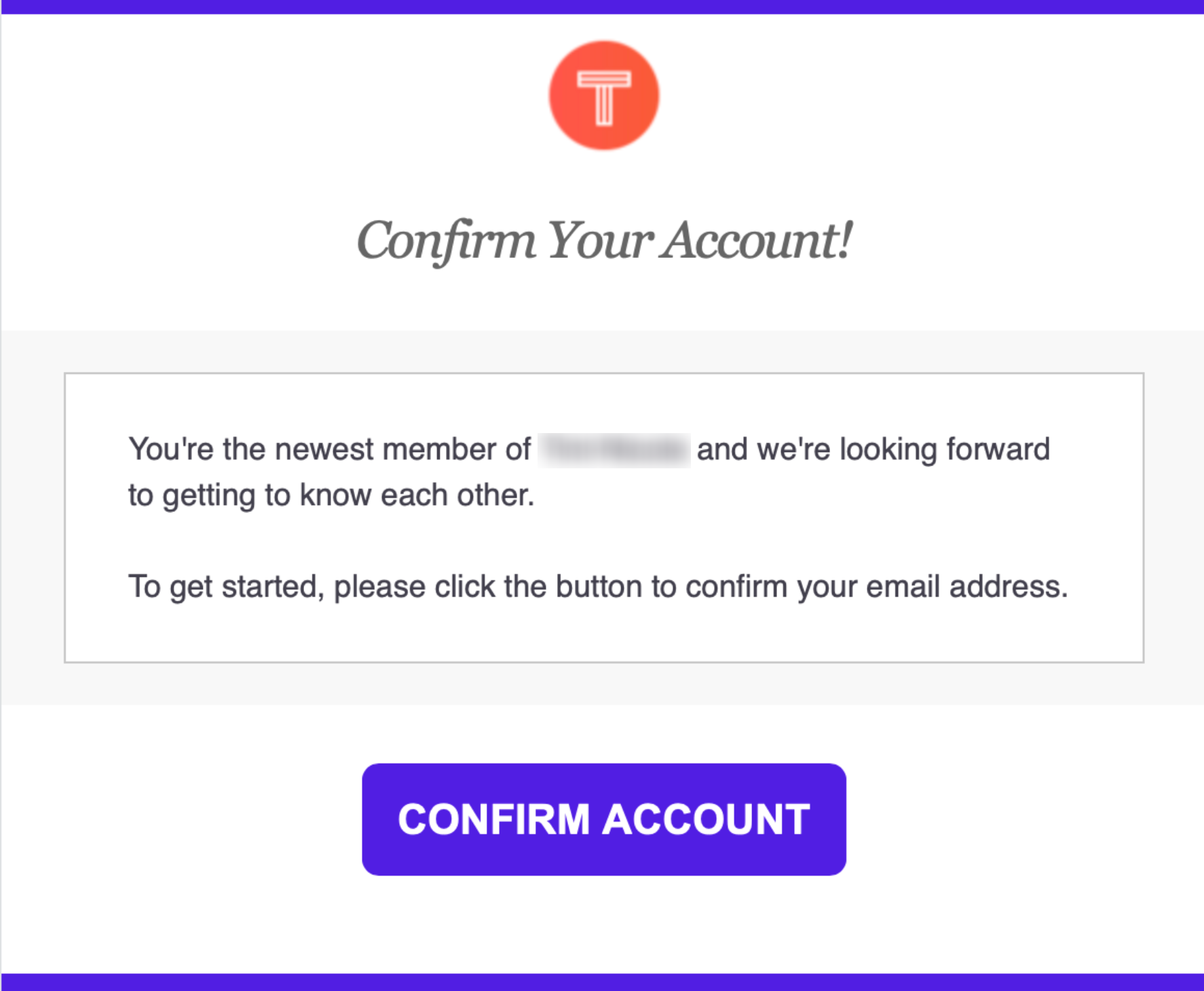Image resolution: width=1204 pixels, height=991 pixels.
Task: Click the orange T logo icon
Action: tap(603, 95)
